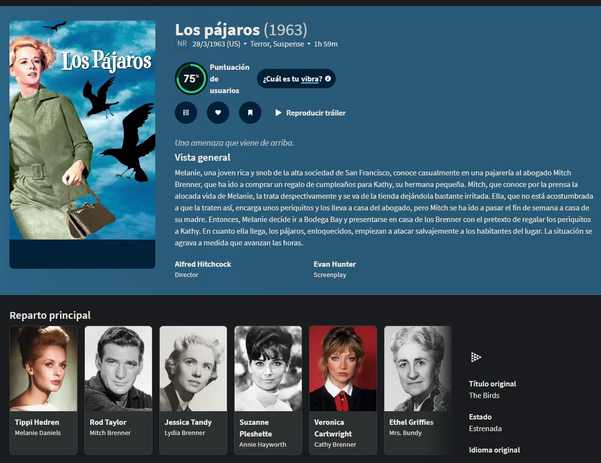Click the 75% user score circle
Screen dimensions: 601x463
[x=191, y=79]
